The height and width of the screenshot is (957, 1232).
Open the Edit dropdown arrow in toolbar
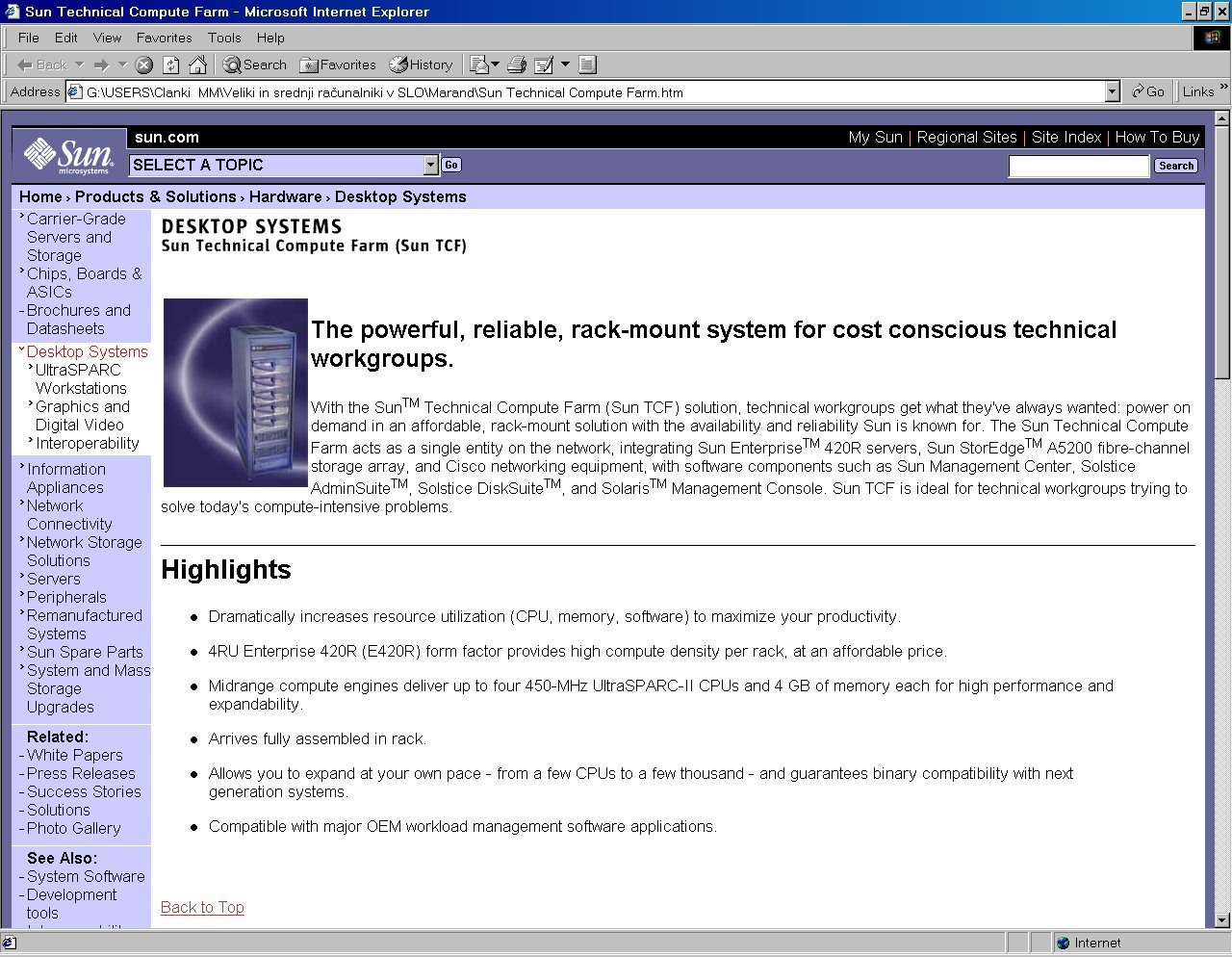click(x=565, y=65)
